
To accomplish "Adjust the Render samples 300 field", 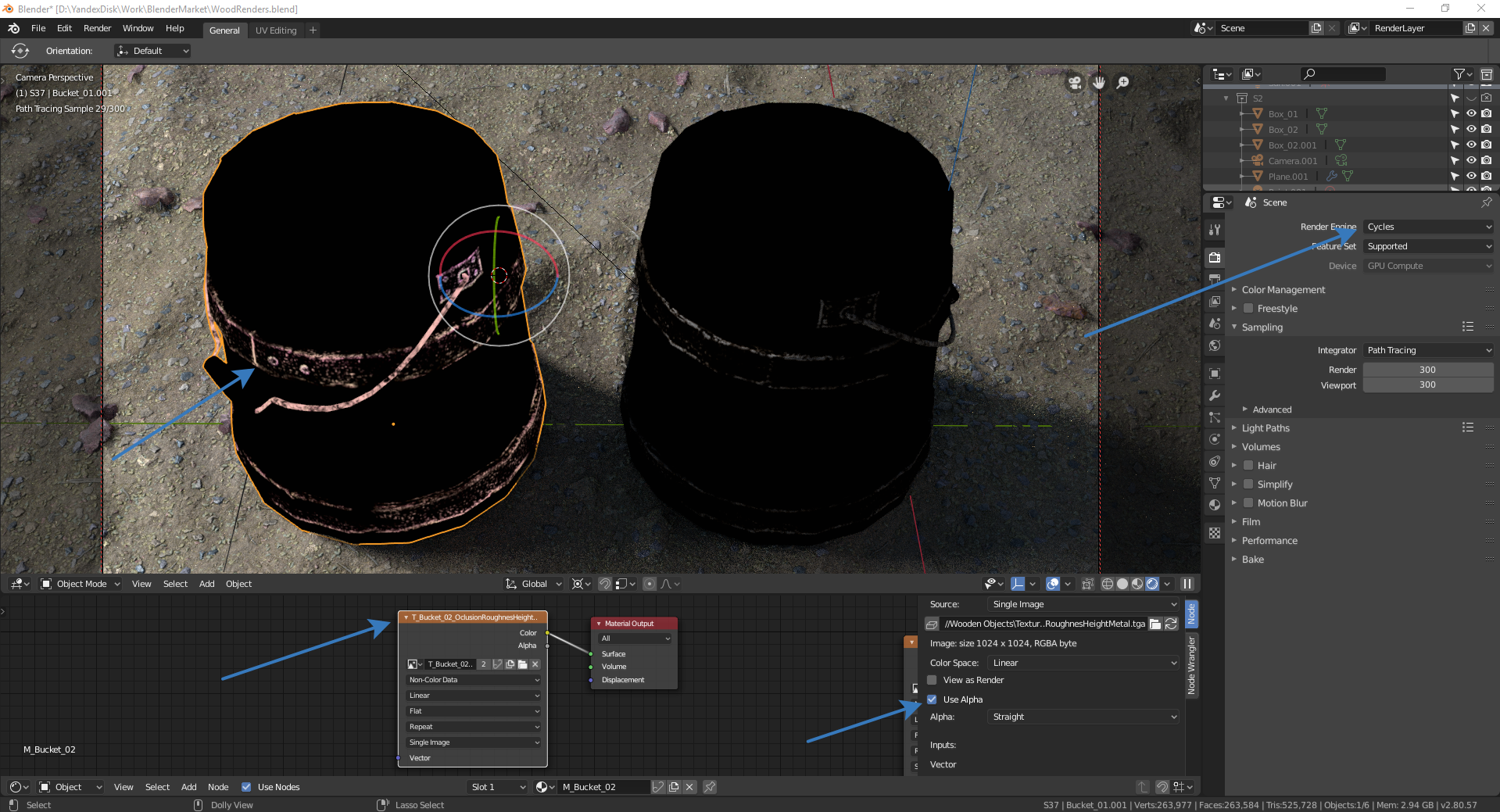I will (x=1428, y=370).
